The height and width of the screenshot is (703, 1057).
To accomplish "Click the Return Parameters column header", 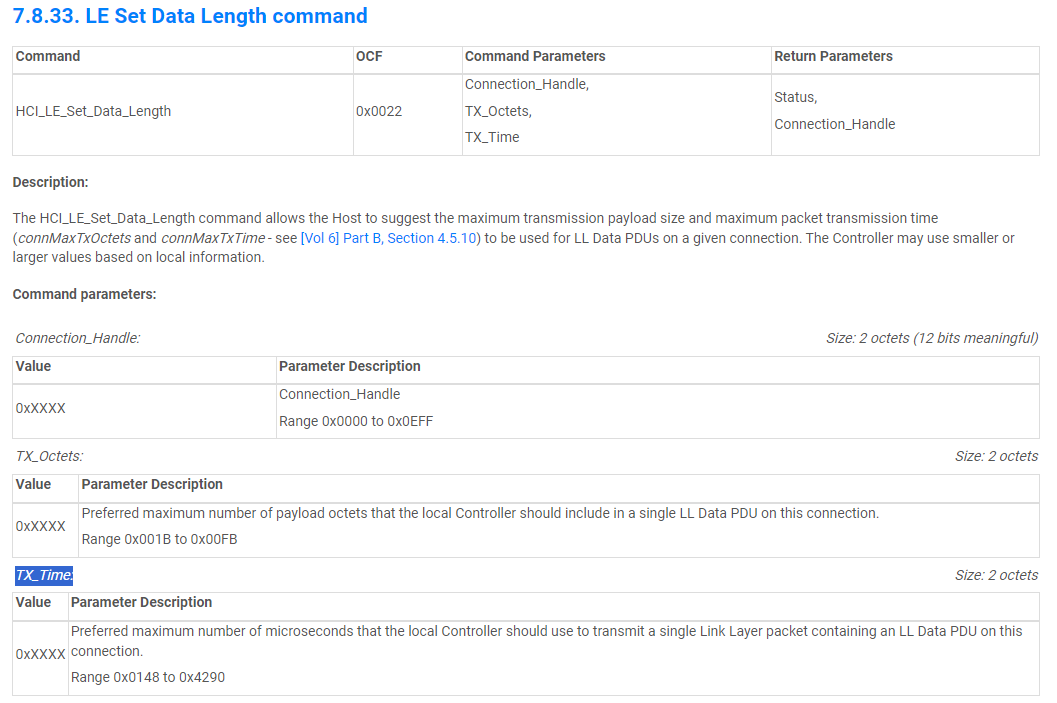I will click(833, 56).
